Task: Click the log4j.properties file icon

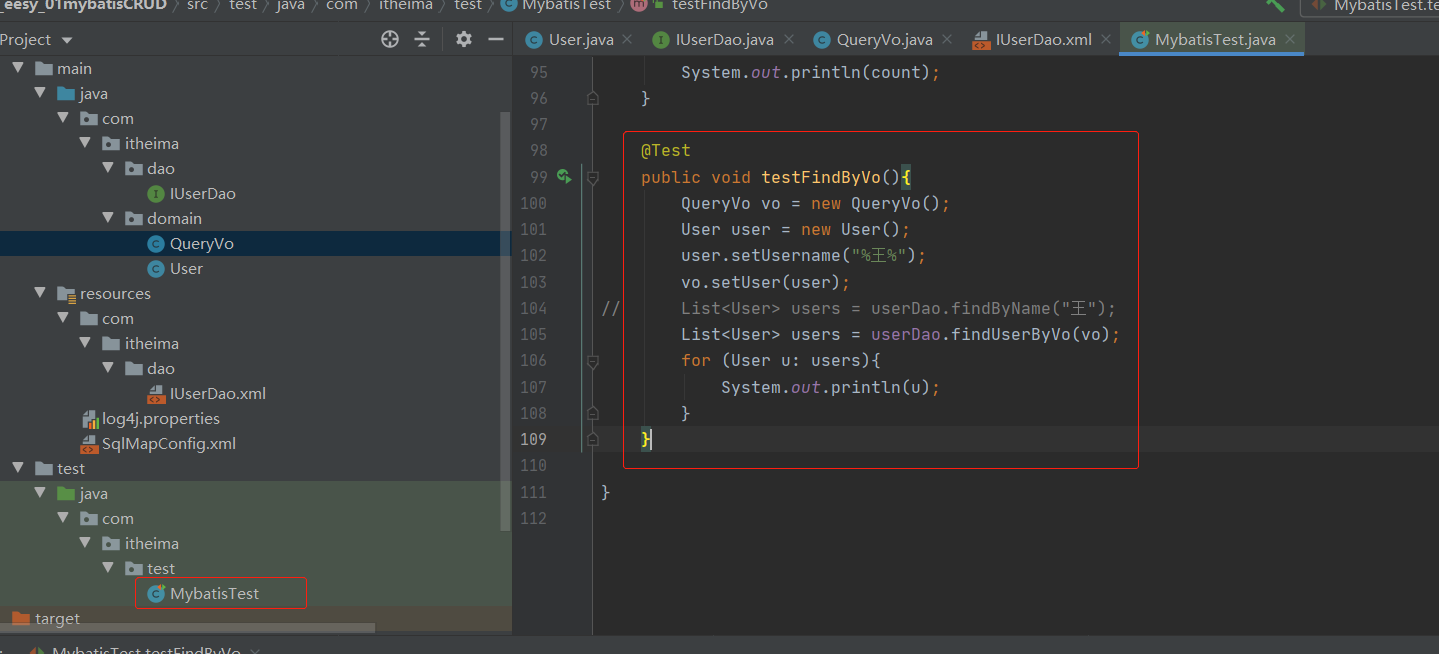Action: 90,418
